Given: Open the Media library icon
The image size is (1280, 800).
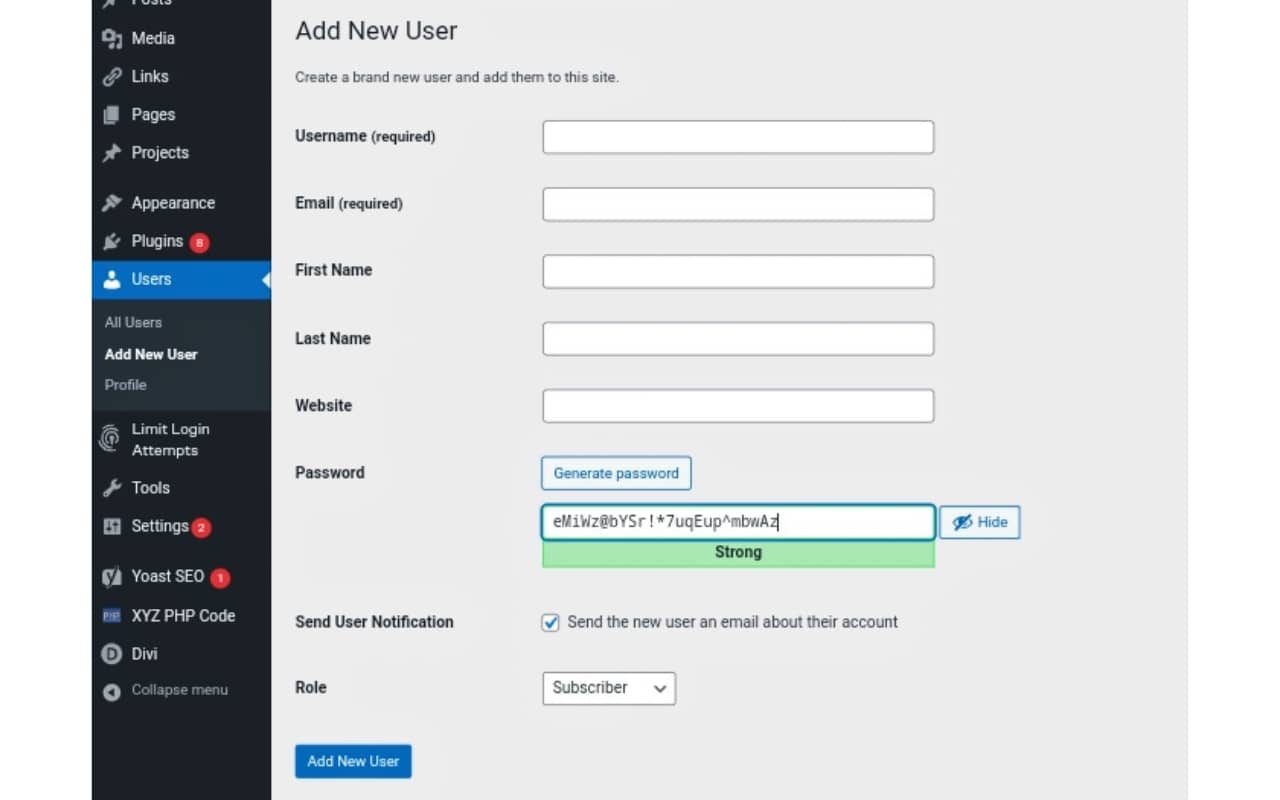Looking at the screenshot, I should pyautogui.click(x=110, y=38).
